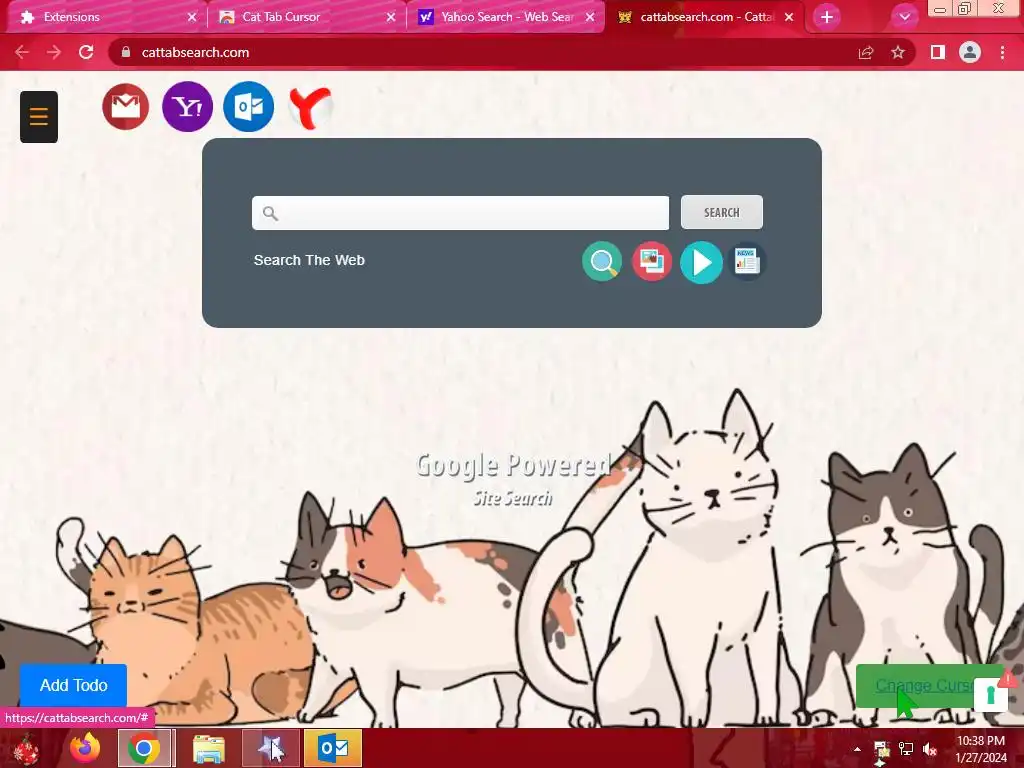Open the taskbar clock and date

point(981,749)
